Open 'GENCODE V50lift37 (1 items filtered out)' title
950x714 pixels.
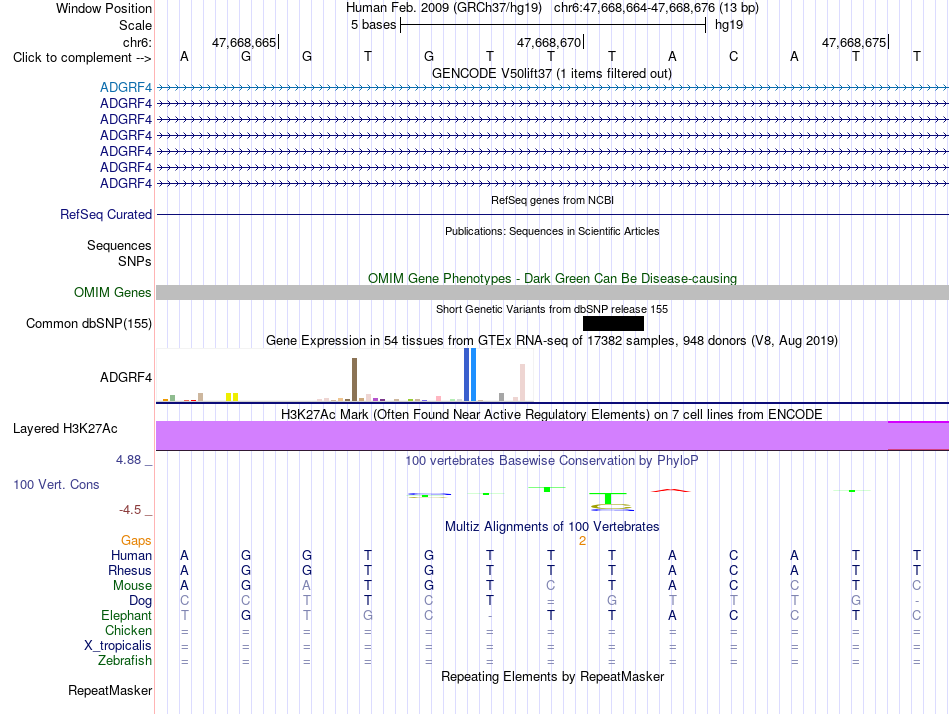tap(552, 73)
